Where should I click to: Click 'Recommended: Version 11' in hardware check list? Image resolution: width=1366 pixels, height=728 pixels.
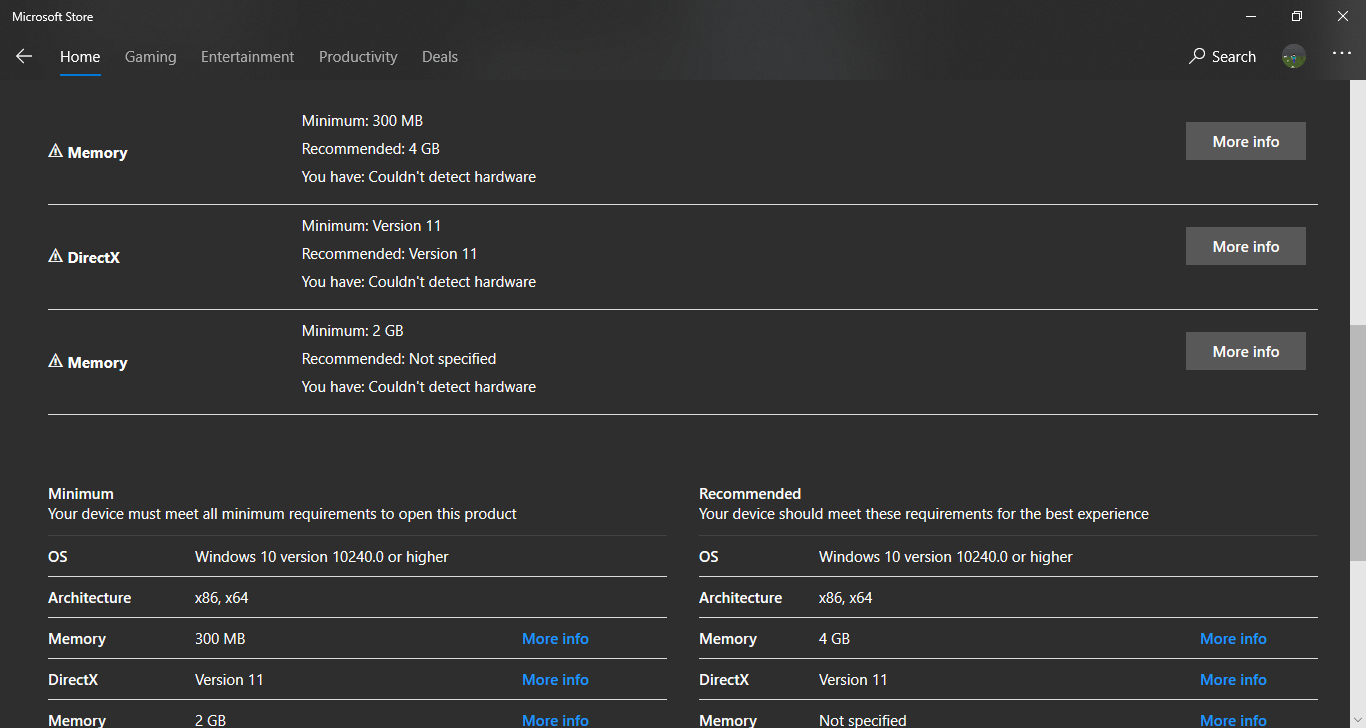[x=390, y=253]
